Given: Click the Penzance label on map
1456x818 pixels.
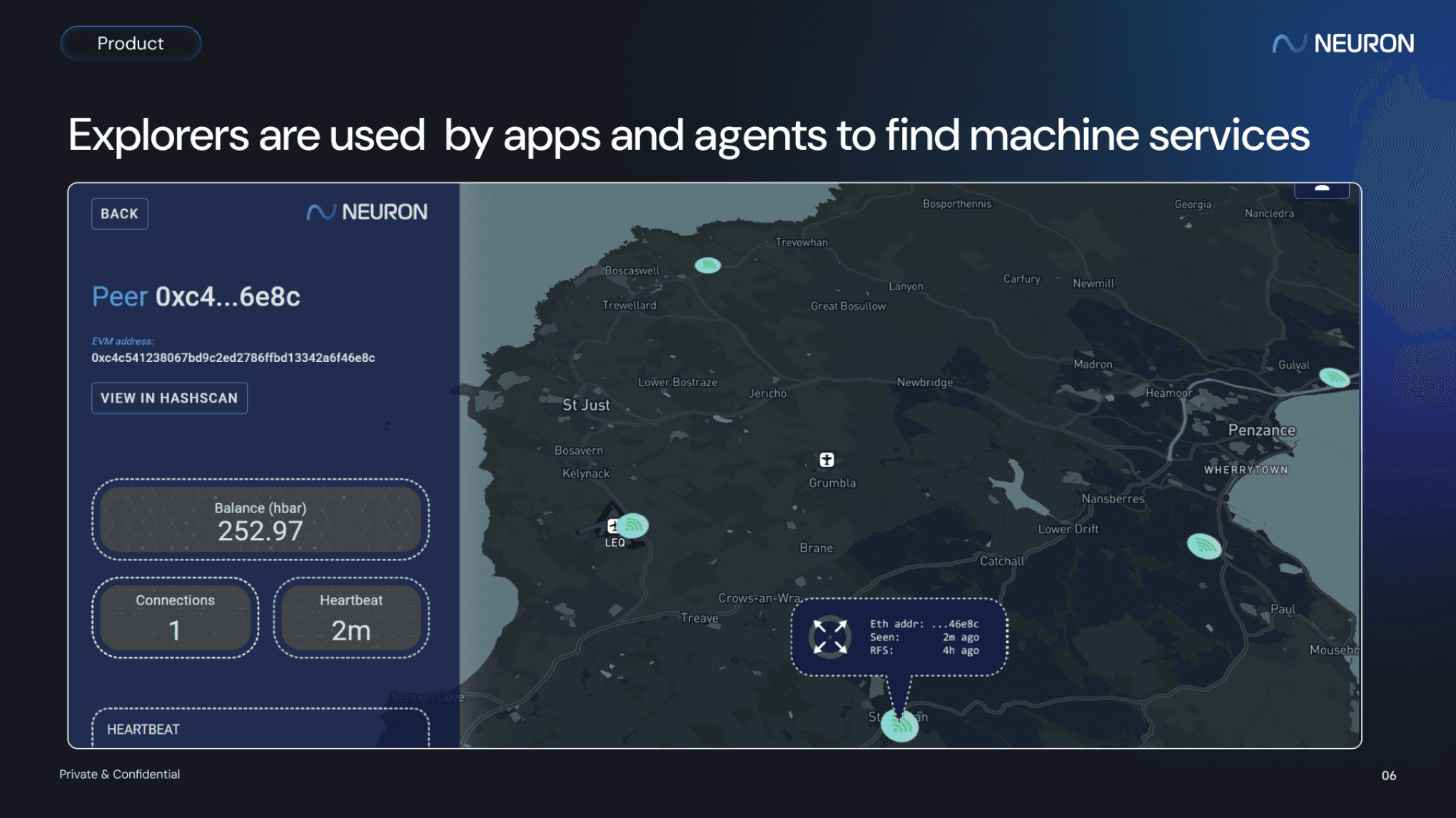Looking at the screenshot, I should click(1261, 430).
